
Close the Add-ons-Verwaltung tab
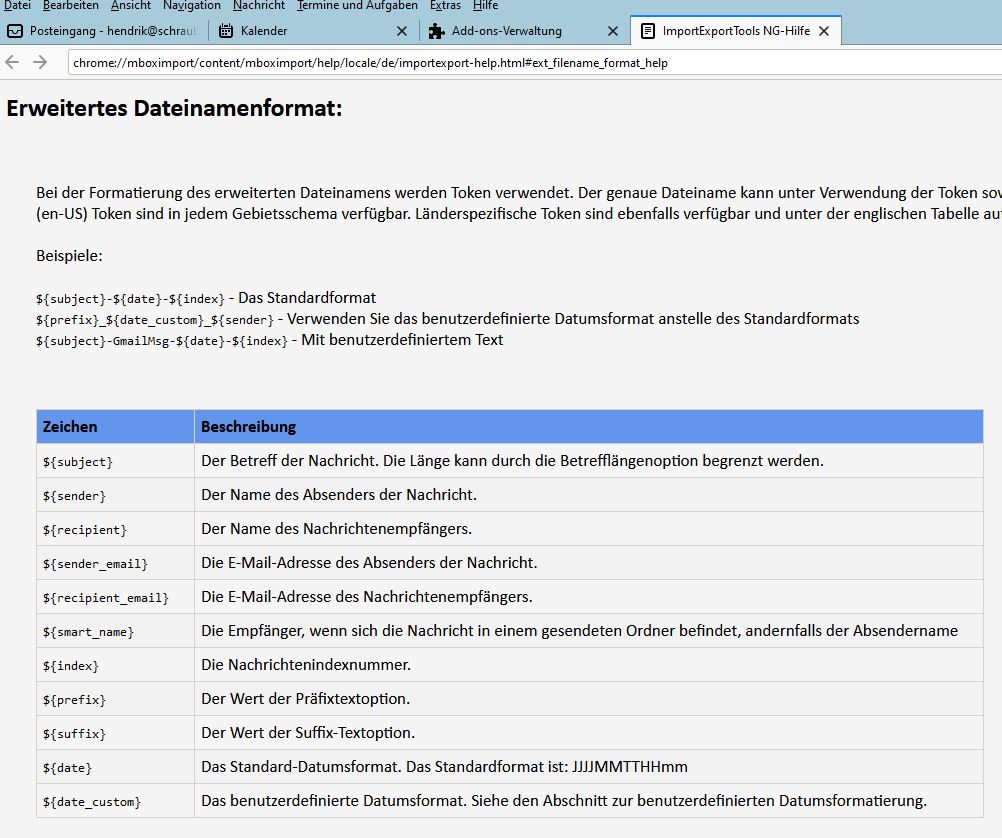pos(613,31)
